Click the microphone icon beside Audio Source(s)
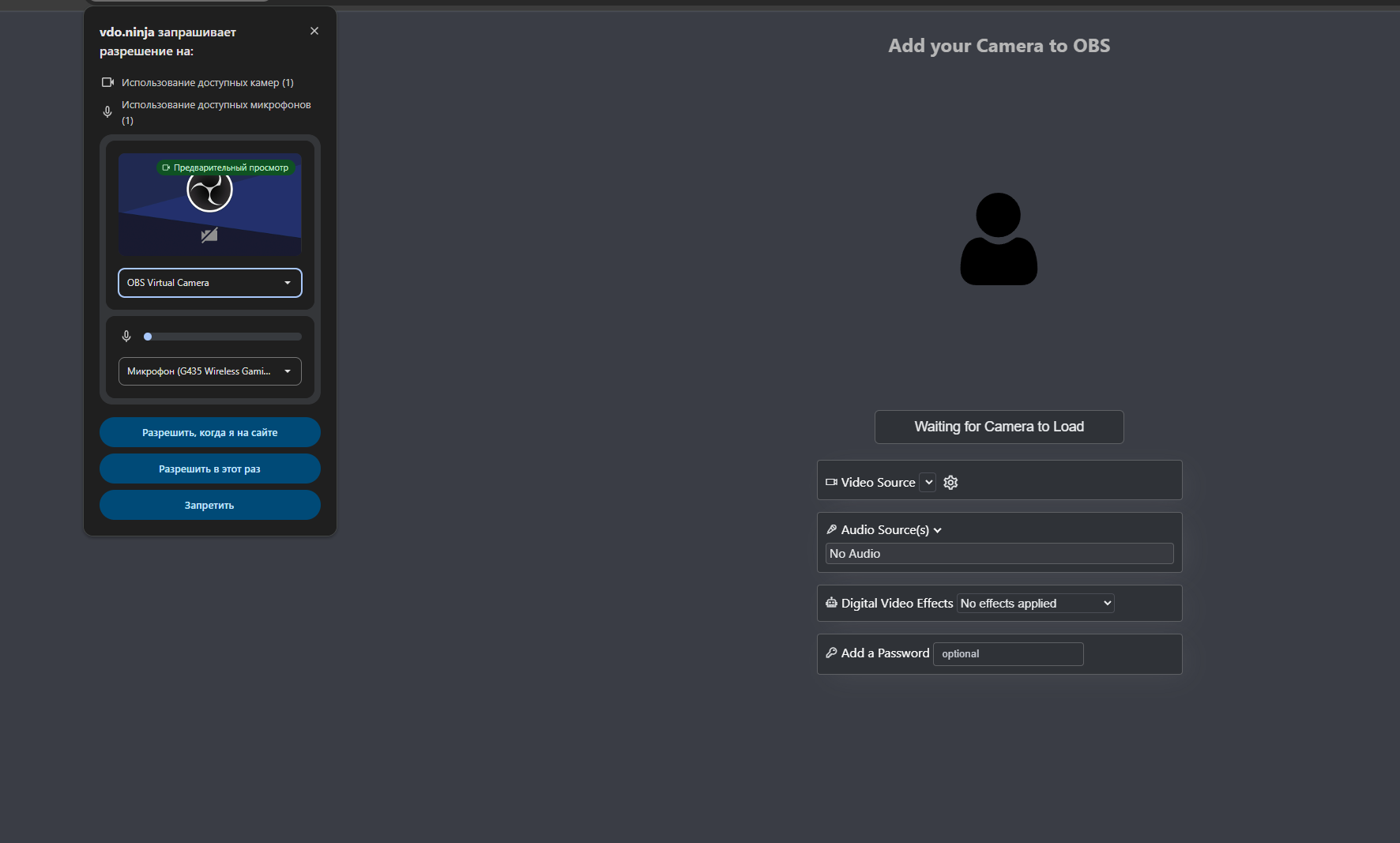 831,530
